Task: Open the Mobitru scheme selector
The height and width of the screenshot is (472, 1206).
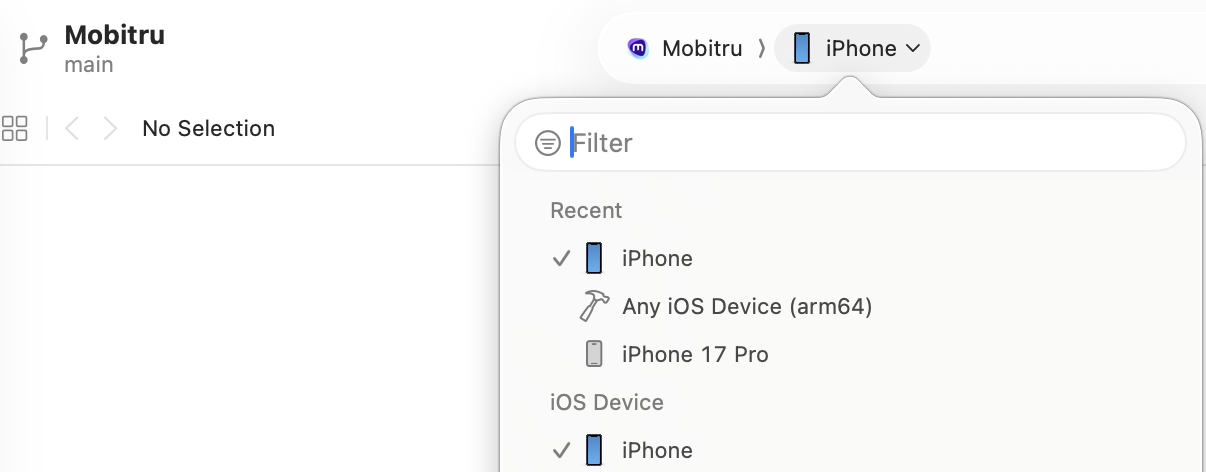Action: click(701, 48)
